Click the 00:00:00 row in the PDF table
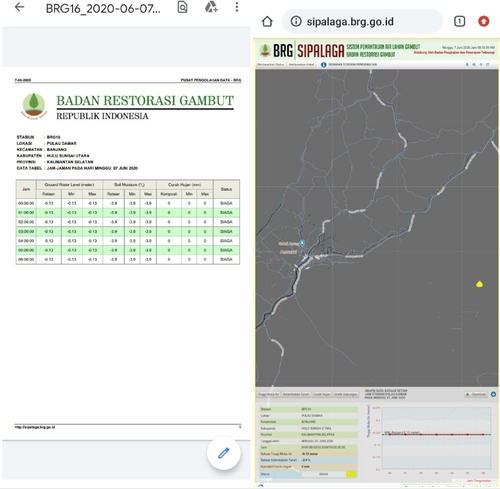 point(128,203)
